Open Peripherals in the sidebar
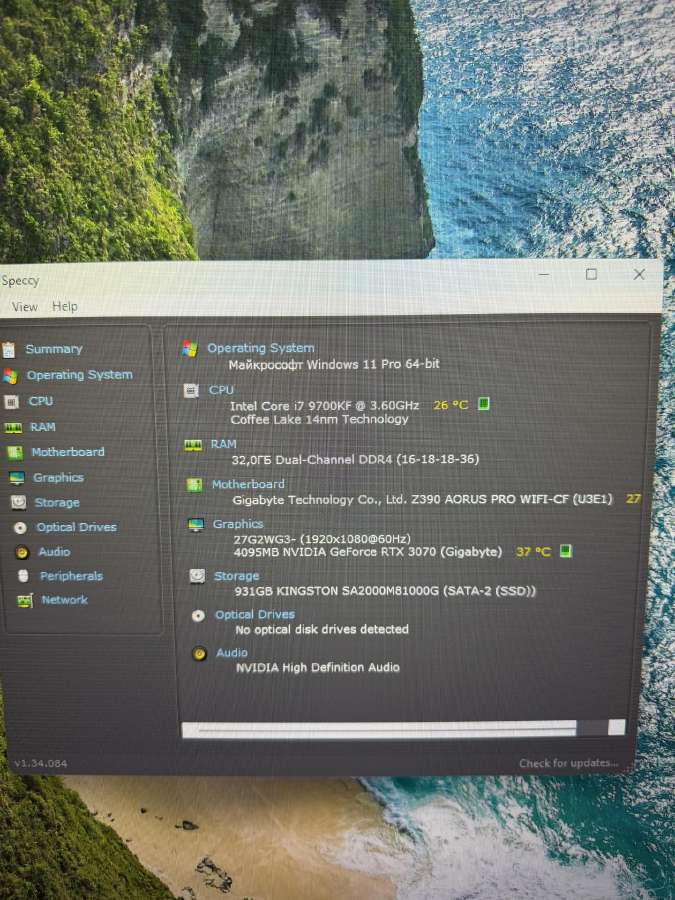 [71, 576]
